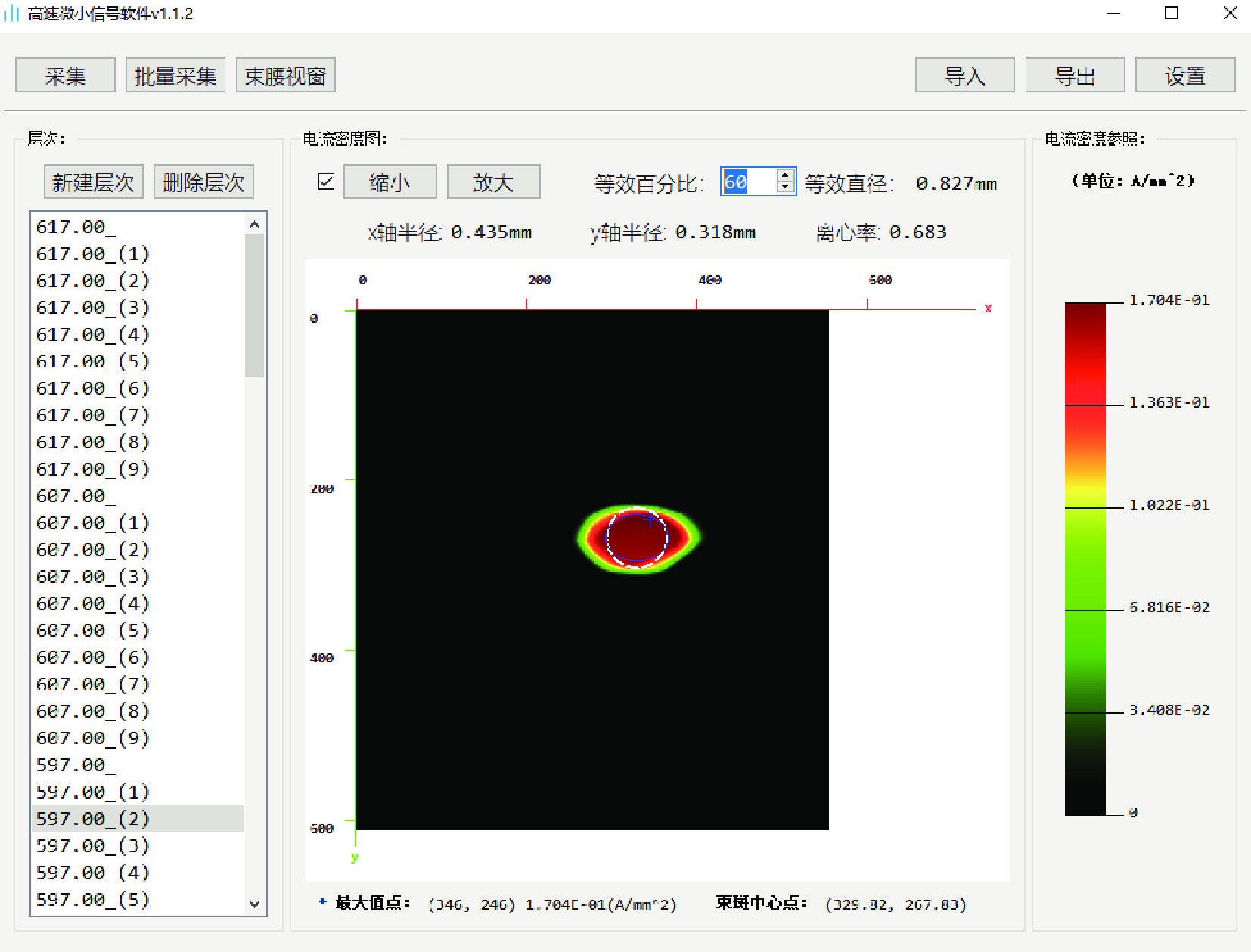This screenshot has height=952, width=1251.
Task: Toggle the checkbox beside 缩小 button
Action: coord(326,181)
